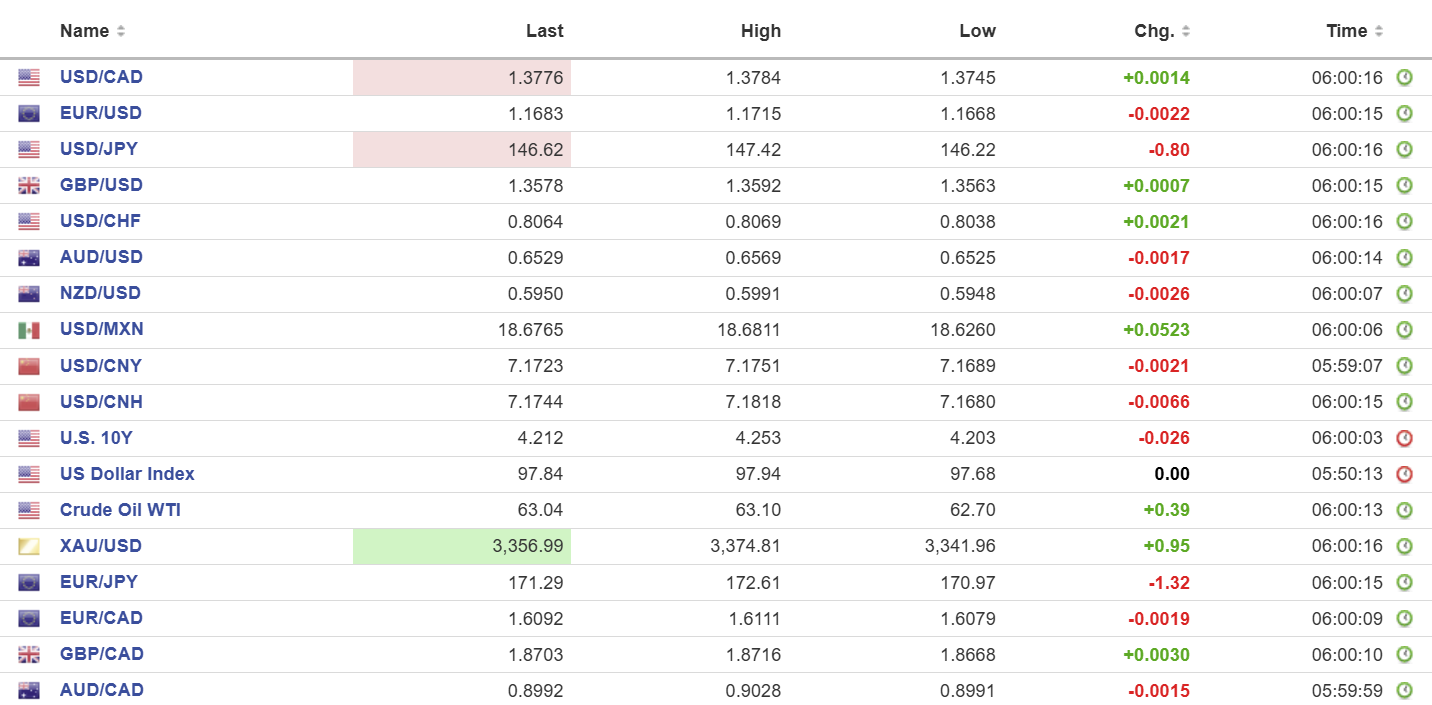Click the green clock icon for USD/CAD
This screenshot has height=705, width=1432.
(x=1404, y=78)
